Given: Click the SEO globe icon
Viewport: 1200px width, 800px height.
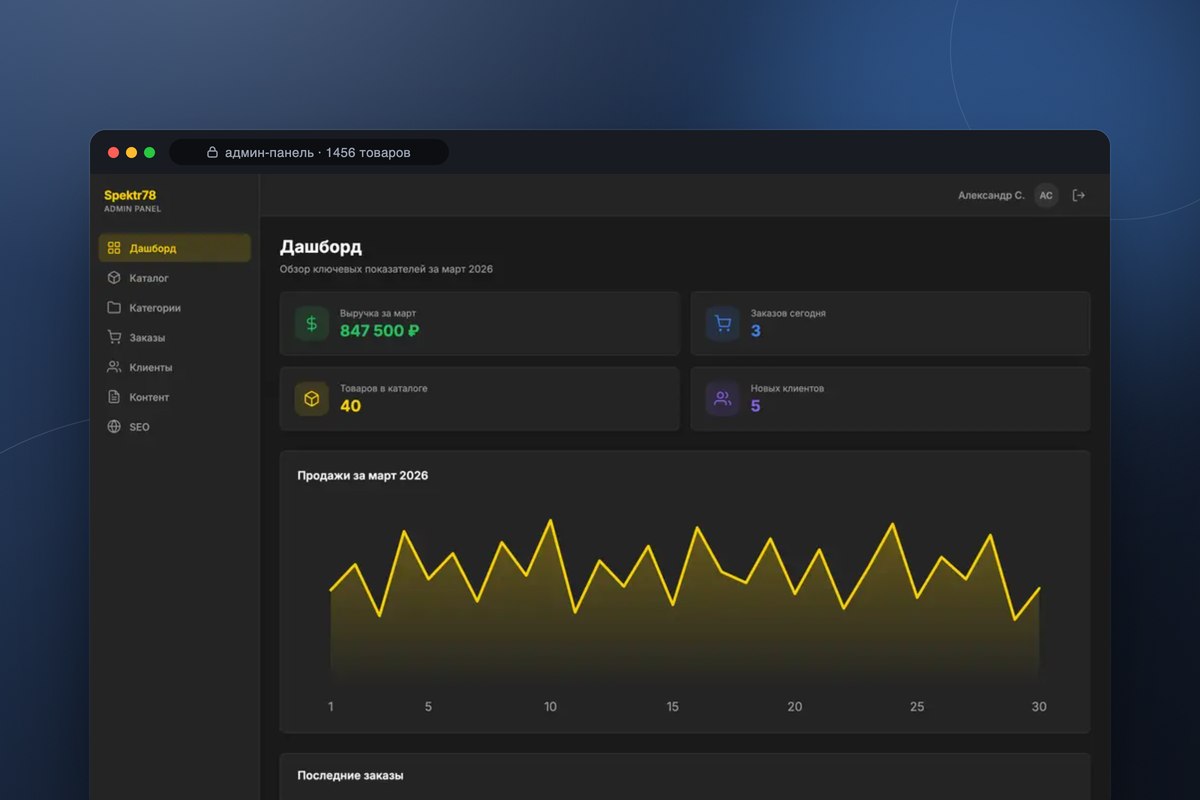Looking at the screenshot, I should (114, 427).
